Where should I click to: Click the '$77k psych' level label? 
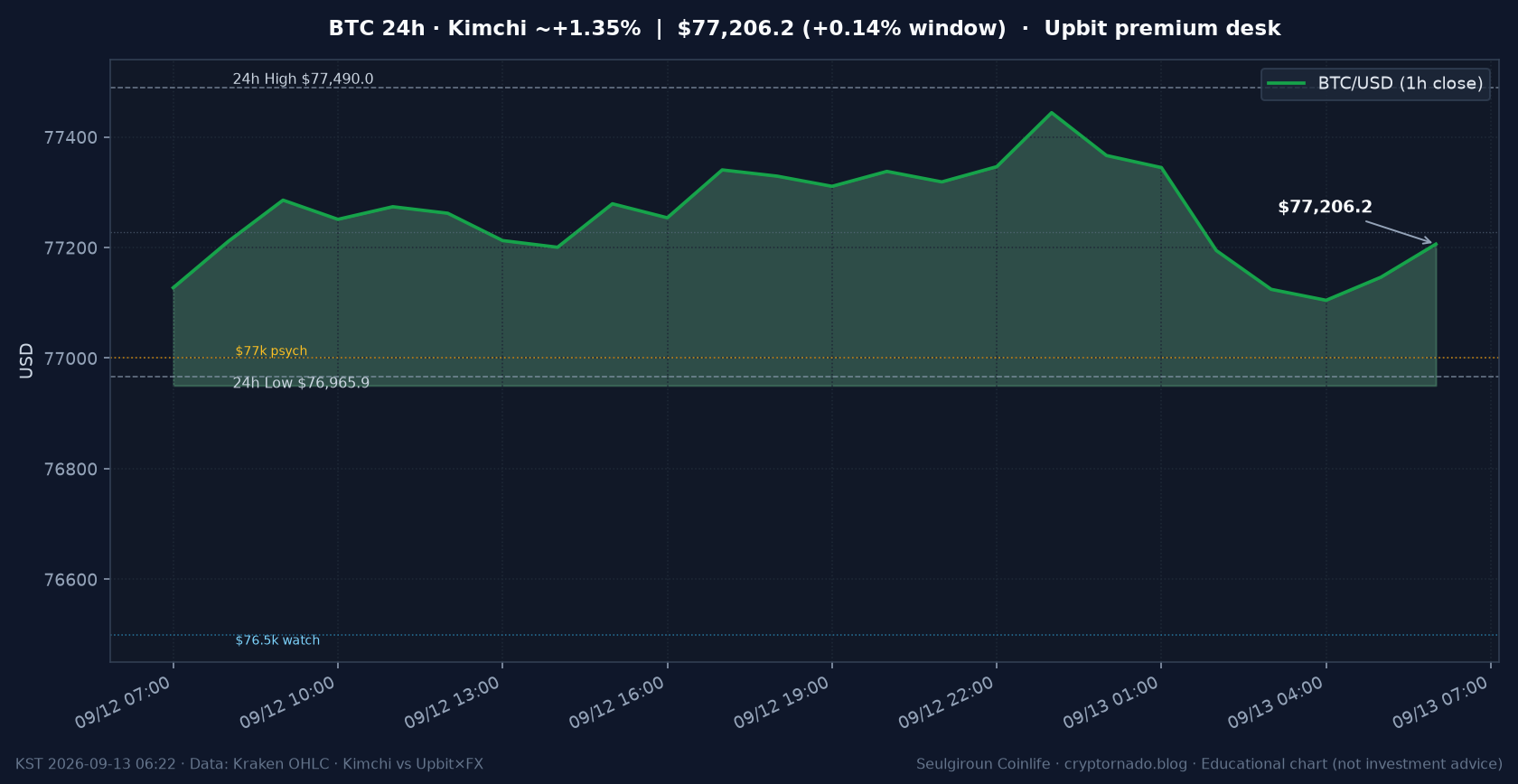point(271,351)
